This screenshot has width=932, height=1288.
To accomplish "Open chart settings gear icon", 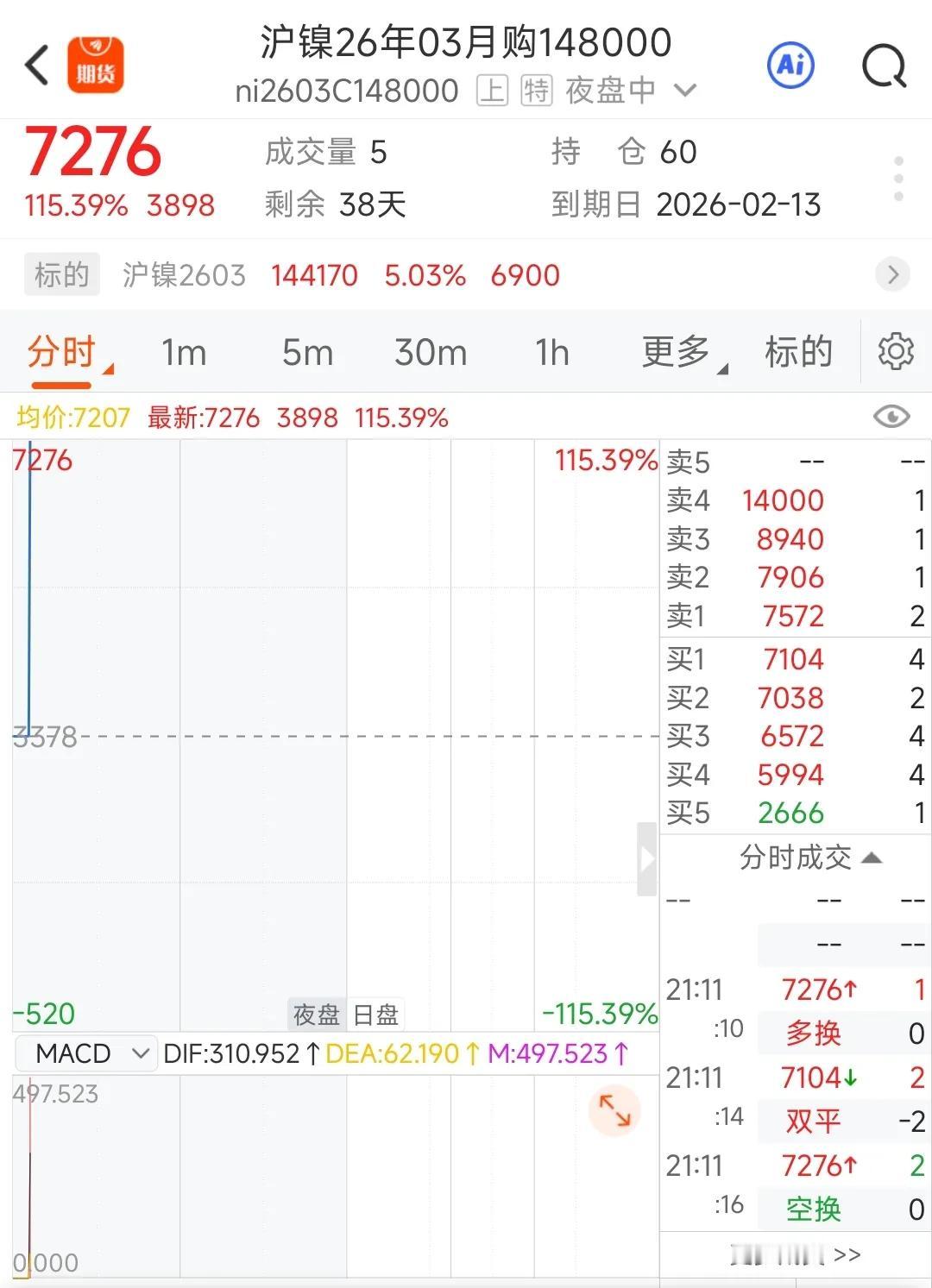I will tap(895, 352).
